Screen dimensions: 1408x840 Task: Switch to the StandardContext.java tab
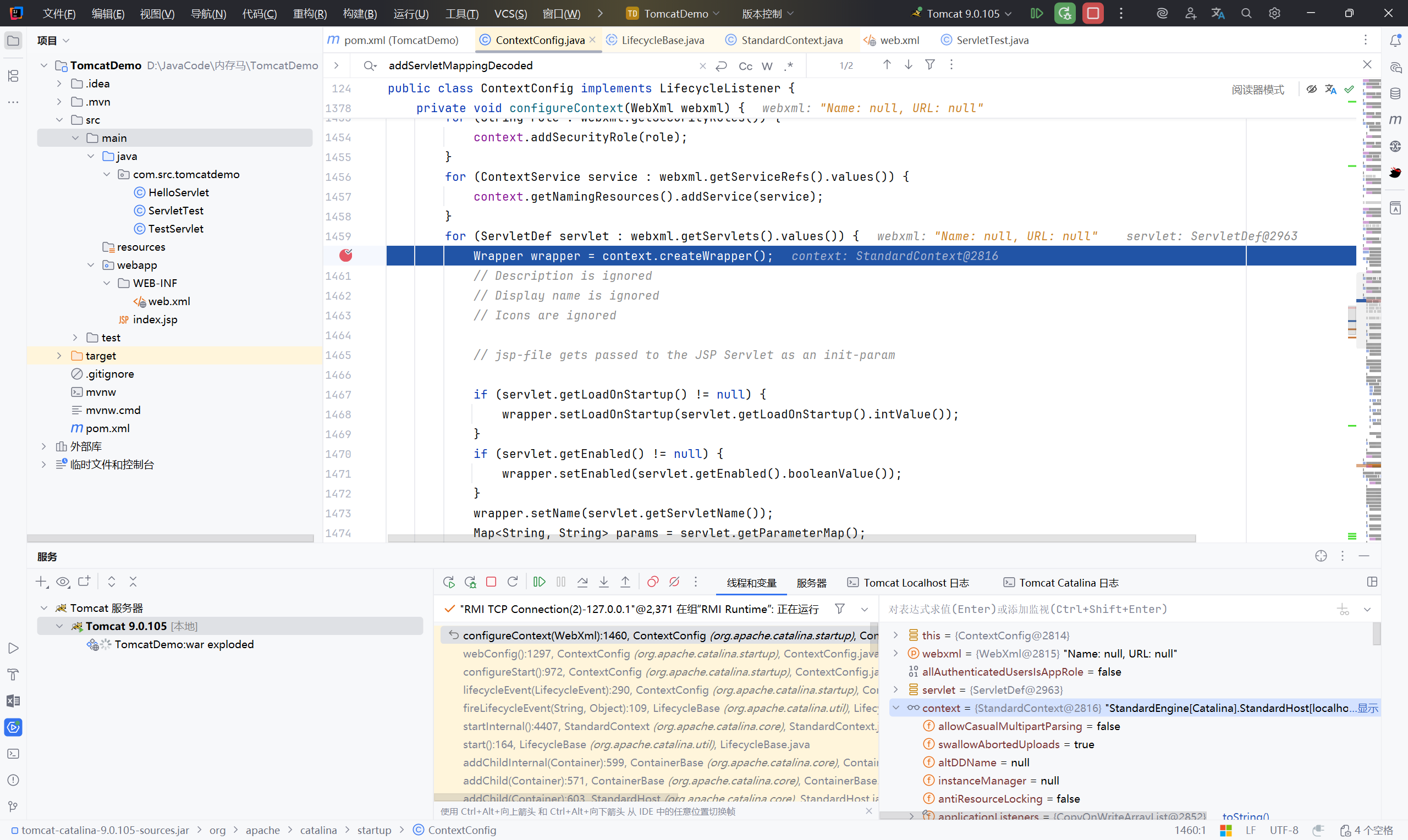coord(791,40)
